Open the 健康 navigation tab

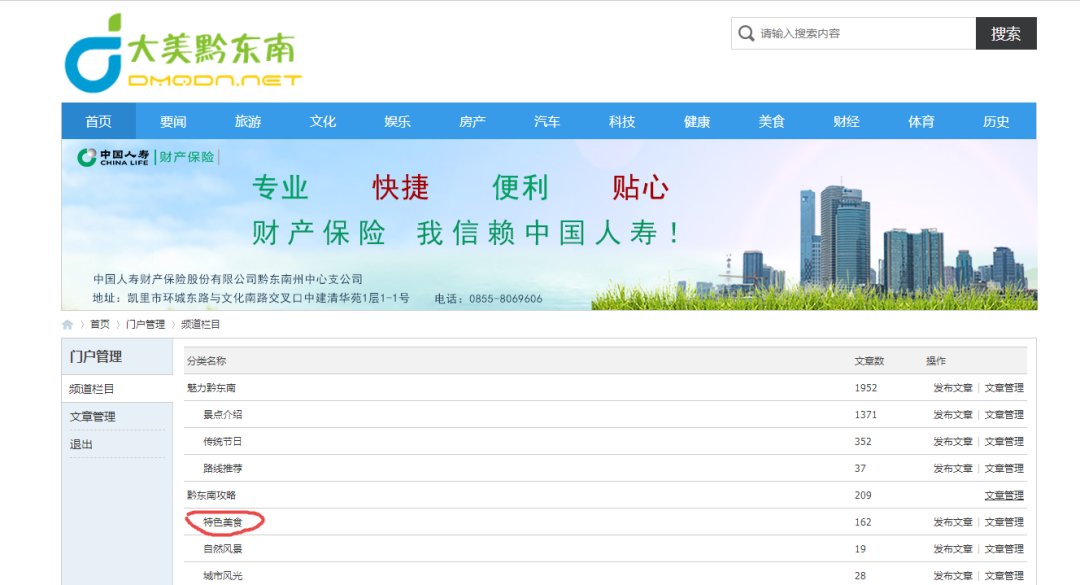[697, 121]
